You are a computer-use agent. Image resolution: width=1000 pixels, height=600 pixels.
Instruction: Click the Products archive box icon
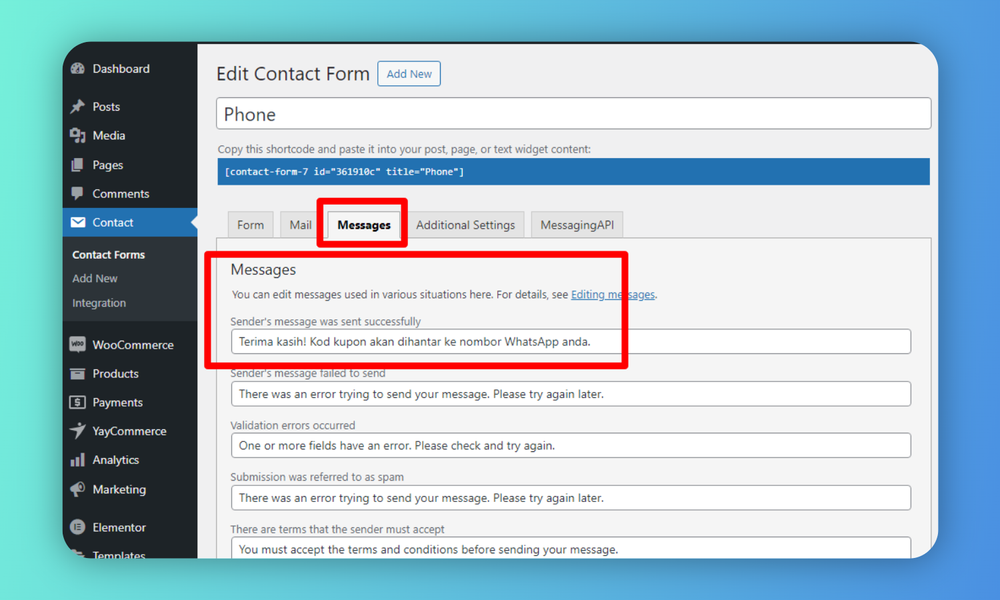point(78,374)
